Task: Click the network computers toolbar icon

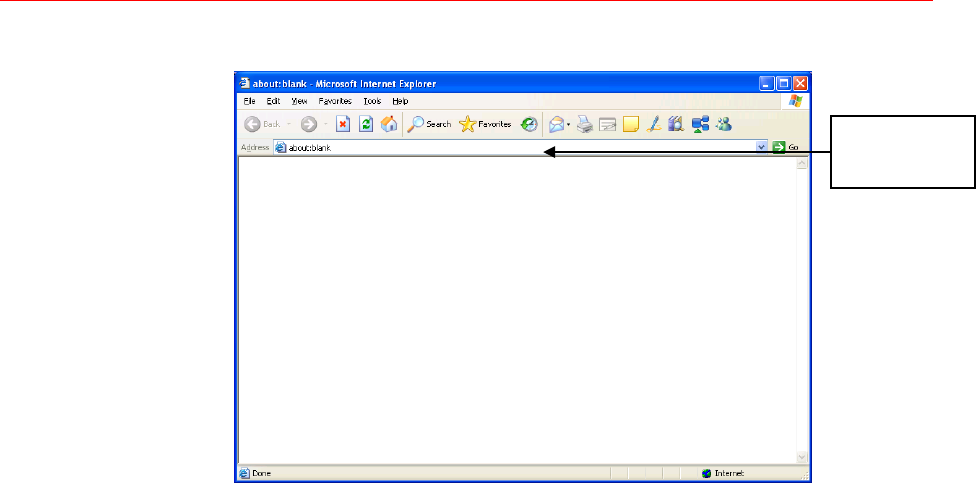Action: point(700,124)
